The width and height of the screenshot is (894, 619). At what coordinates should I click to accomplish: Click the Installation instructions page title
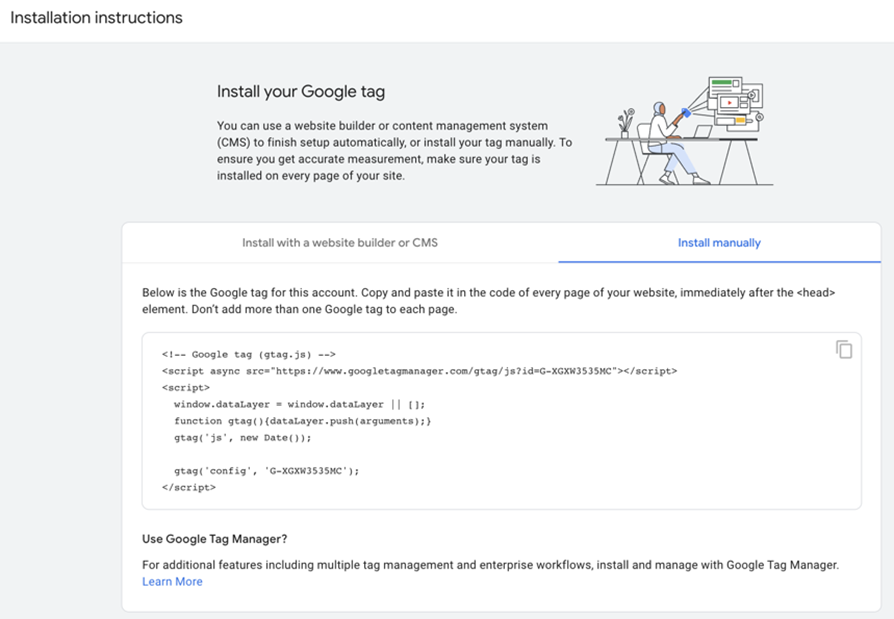96,18
